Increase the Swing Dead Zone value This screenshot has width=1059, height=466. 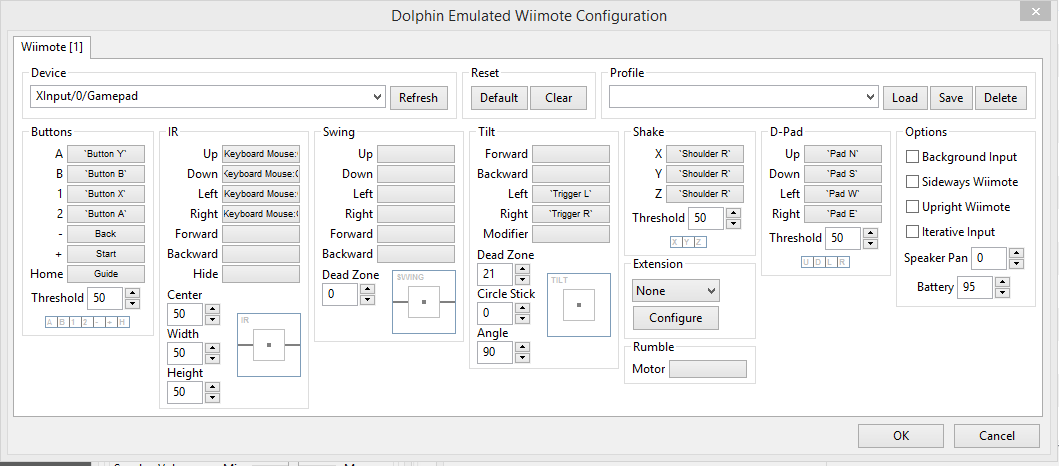click(367, 289)
